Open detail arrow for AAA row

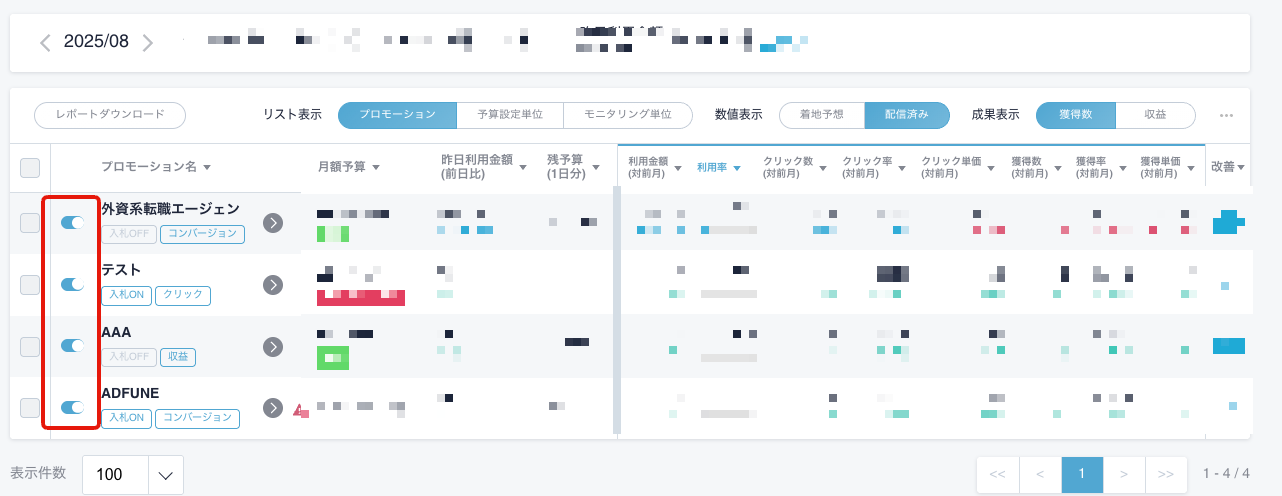pos(273,347)
